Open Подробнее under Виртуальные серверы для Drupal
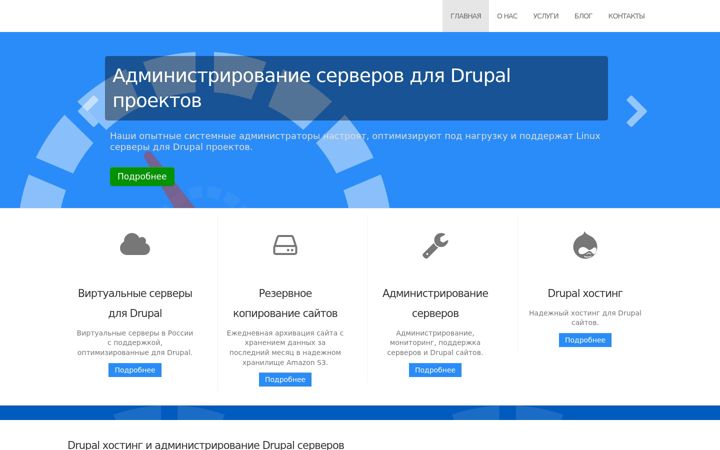Image resolution: width=720 pixels, height=450 pixels. click(135, 370)
